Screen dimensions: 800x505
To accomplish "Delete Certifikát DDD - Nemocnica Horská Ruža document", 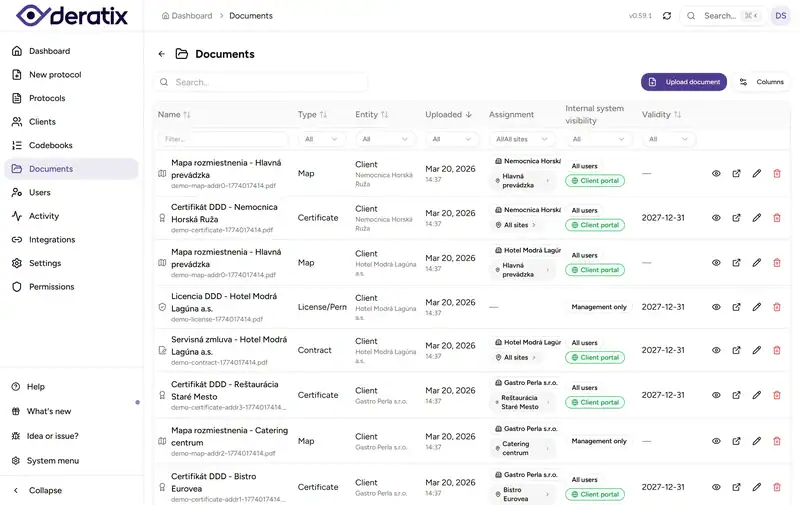I will click(x=777, y=218).
